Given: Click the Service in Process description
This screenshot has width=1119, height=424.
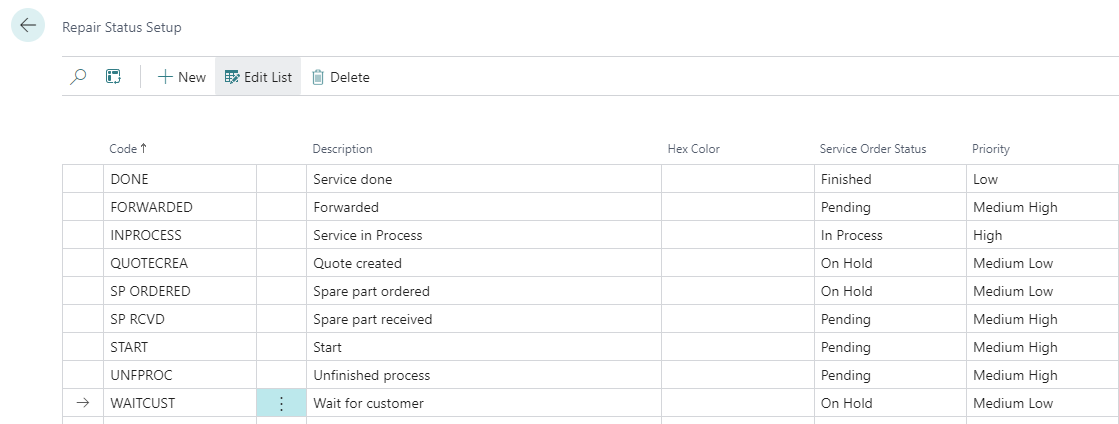Looking at the screenshot, I should pos(367,235).
